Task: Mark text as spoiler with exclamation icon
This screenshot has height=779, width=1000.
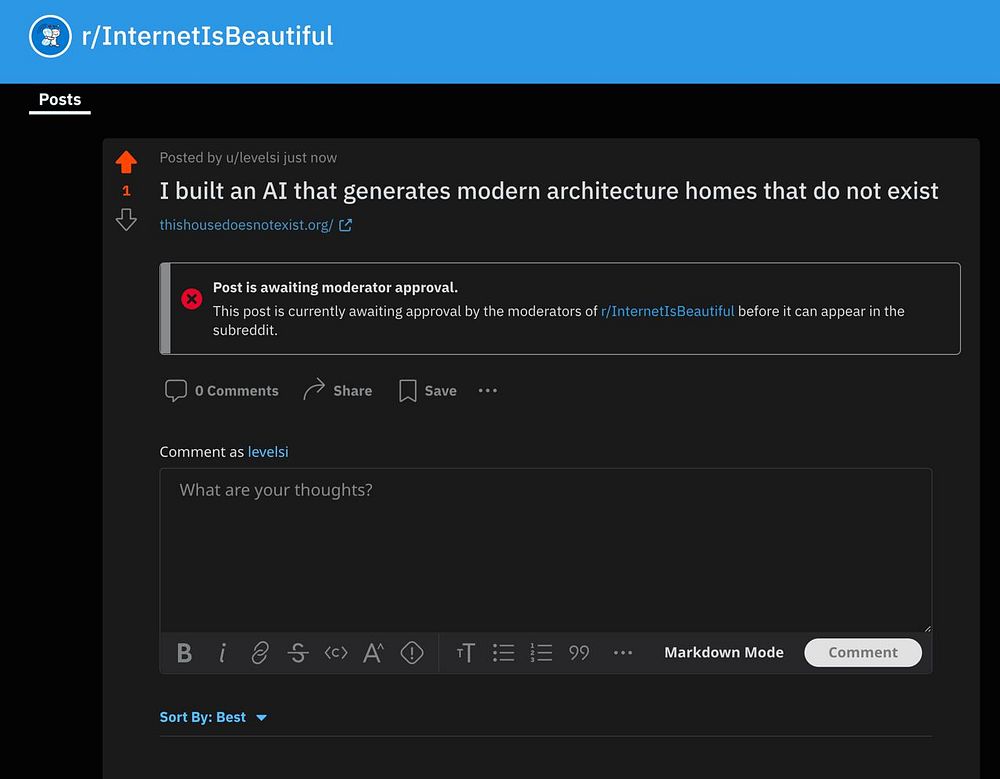Action: point(412,653)
